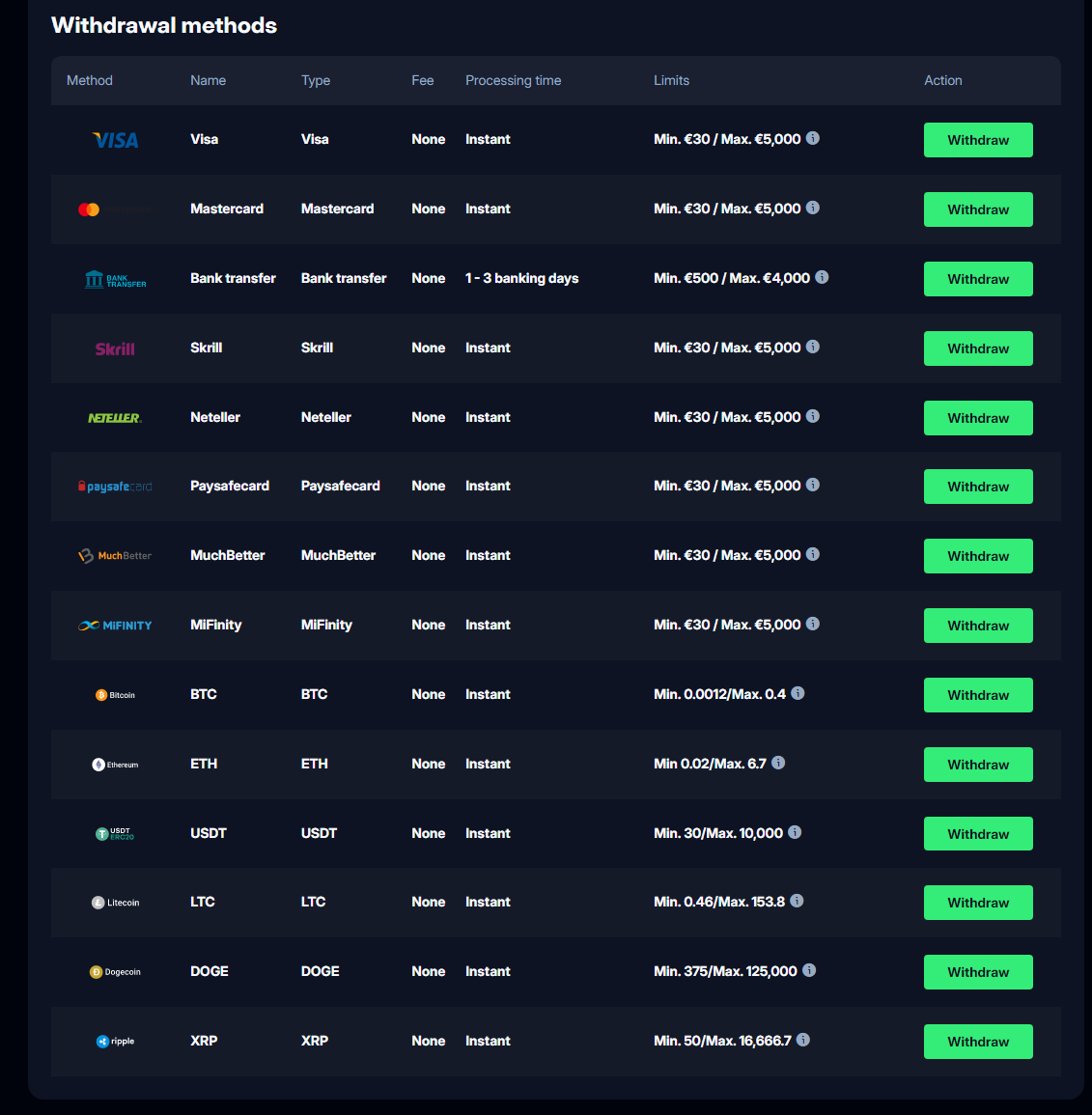Open the info icon beside Visa limits
This screenshot has height=1115, width=1092.
[x=813, y=138]
